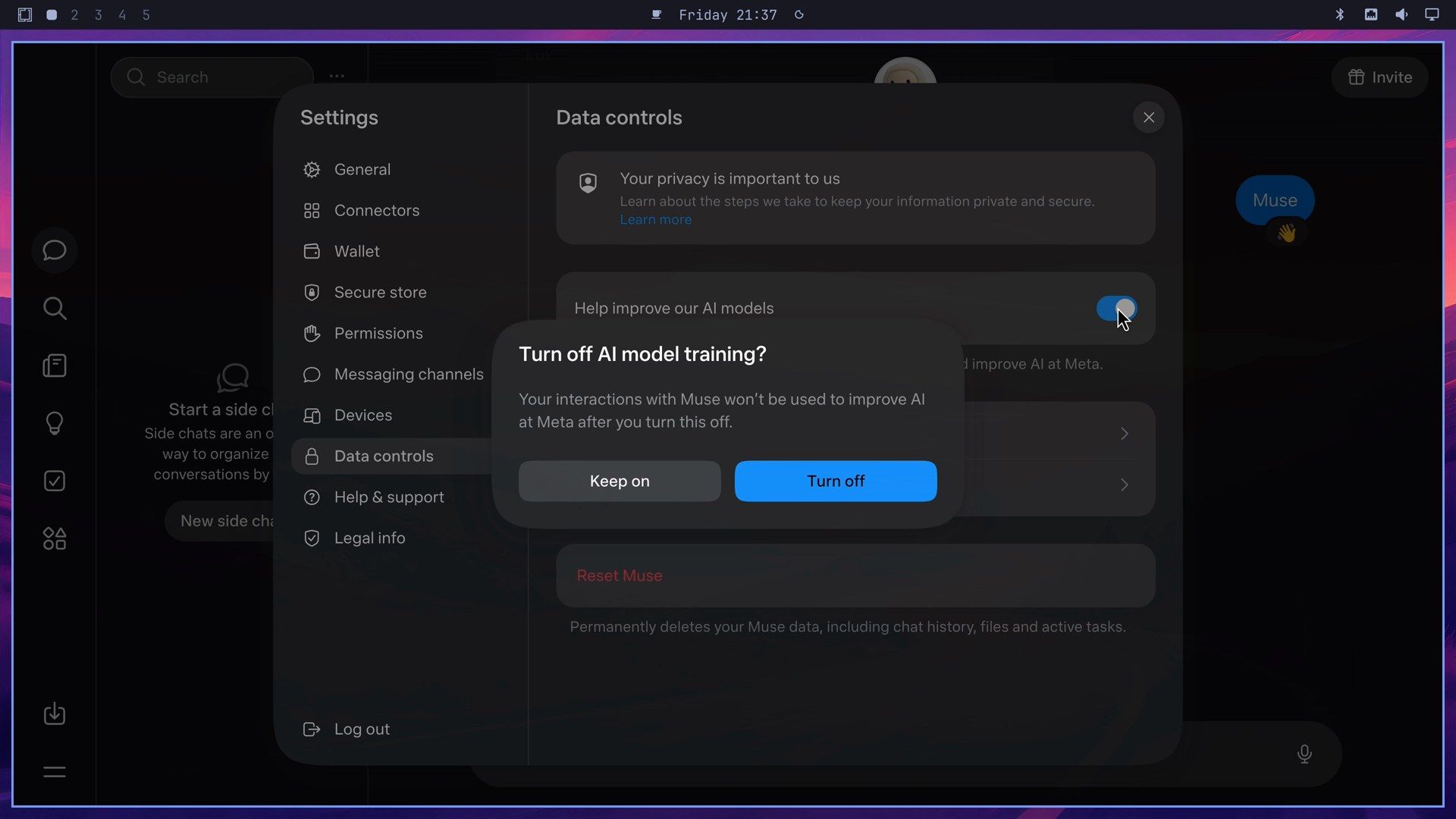This screenshot has width=1456, height=819.
Task: Follow the Learn more privacy link
Action: (x=655, y=219)
